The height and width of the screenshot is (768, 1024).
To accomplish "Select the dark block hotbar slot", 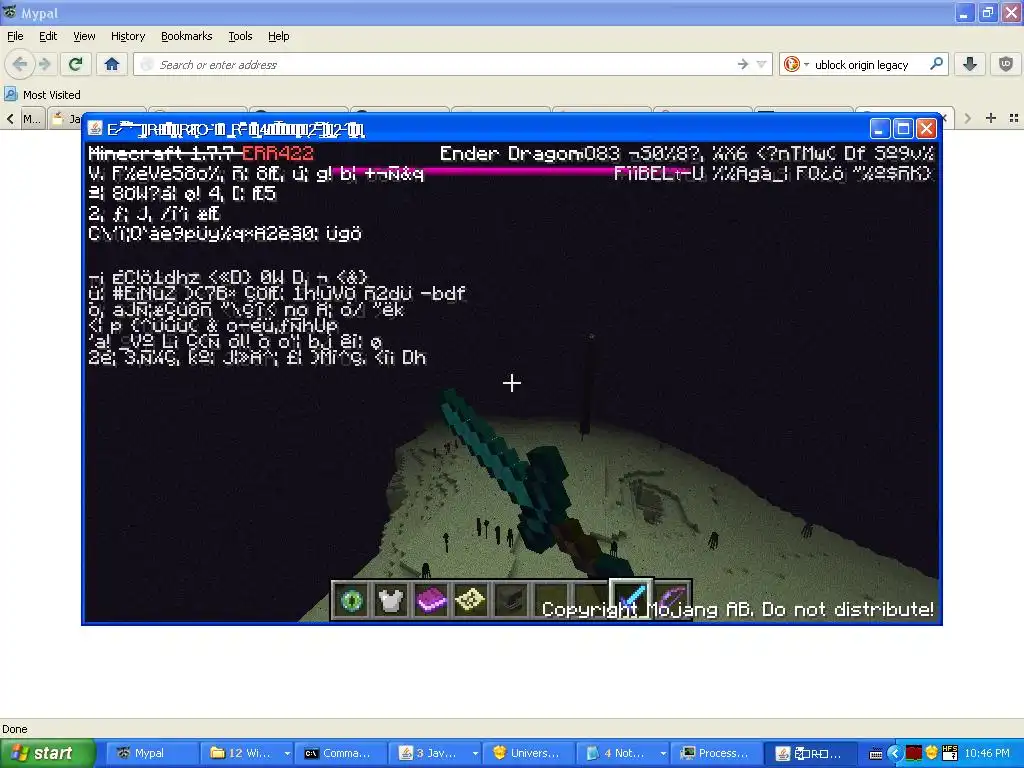I will coord(511,599).
